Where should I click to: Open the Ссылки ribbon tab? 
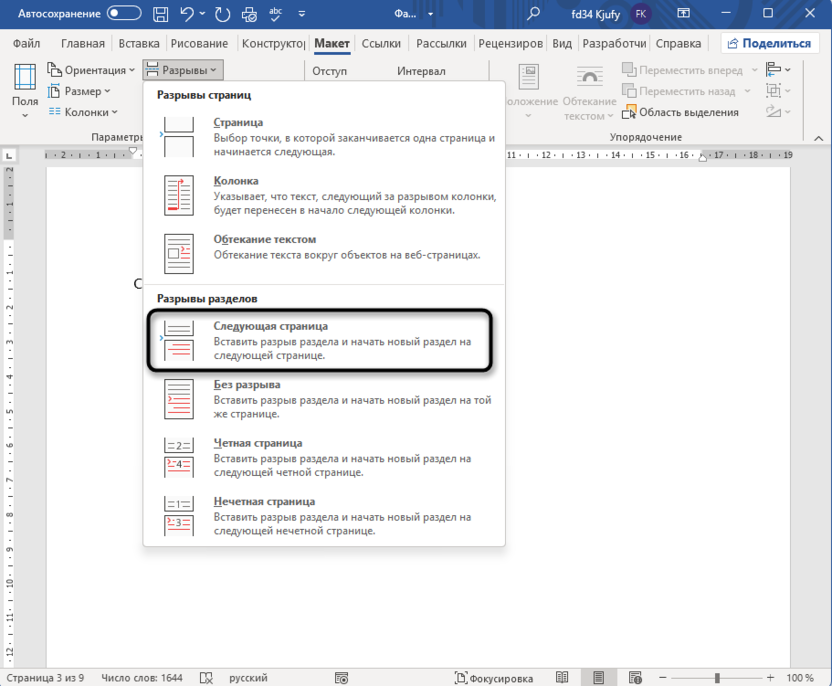381,44
